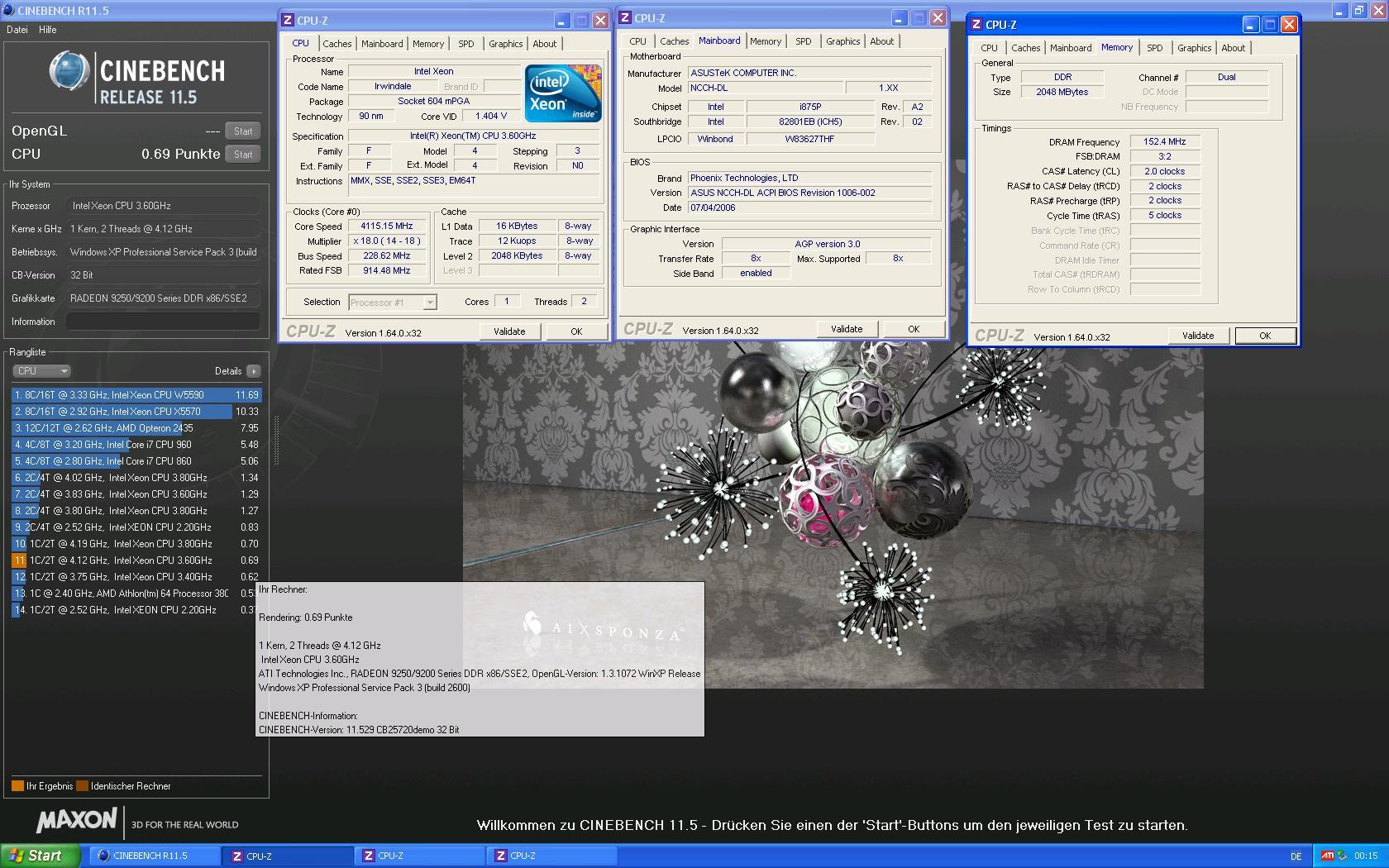Select ranking row Core i7 CPU 960
Viewport: 1389px width, 868px height.
[x=136, y=445]
